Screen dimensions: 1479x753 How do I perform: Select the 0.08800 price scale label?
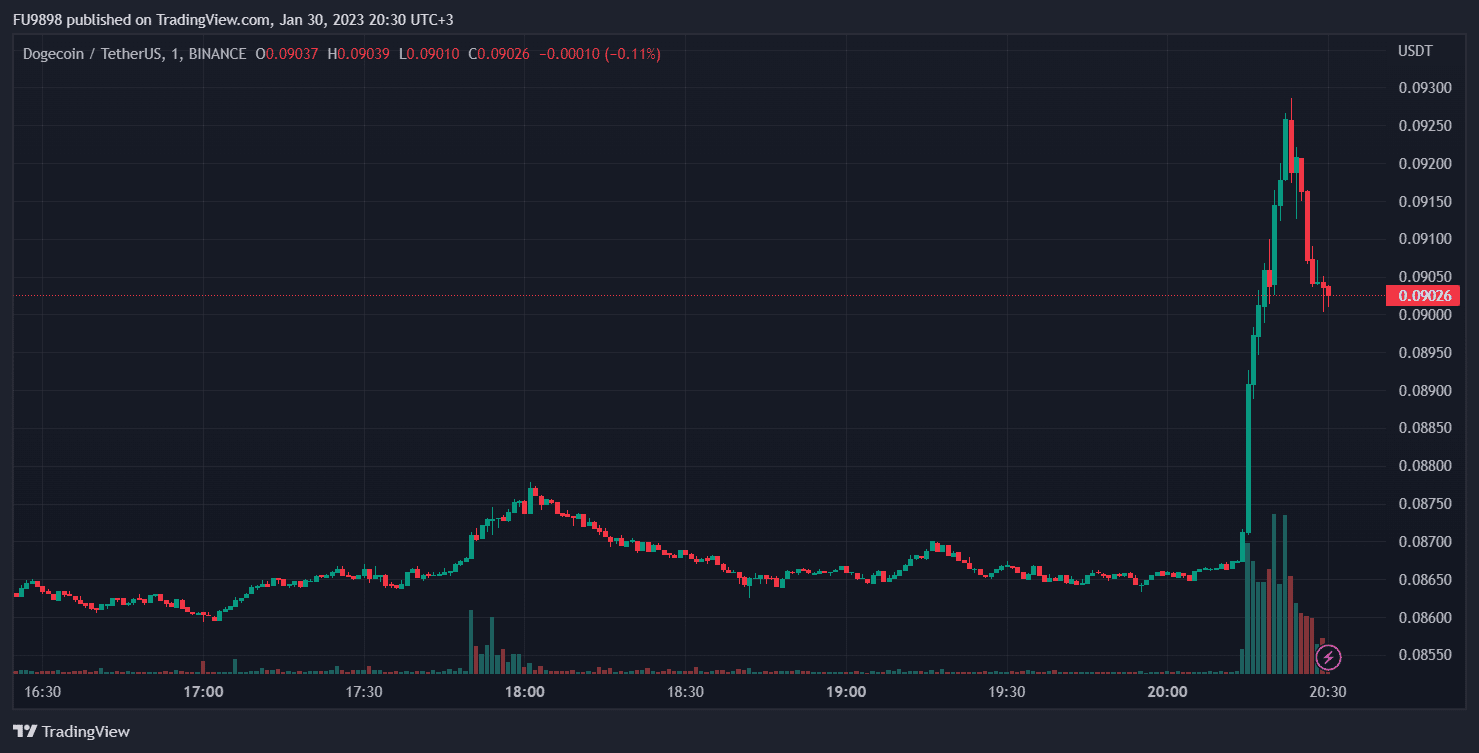(1424, 466)
